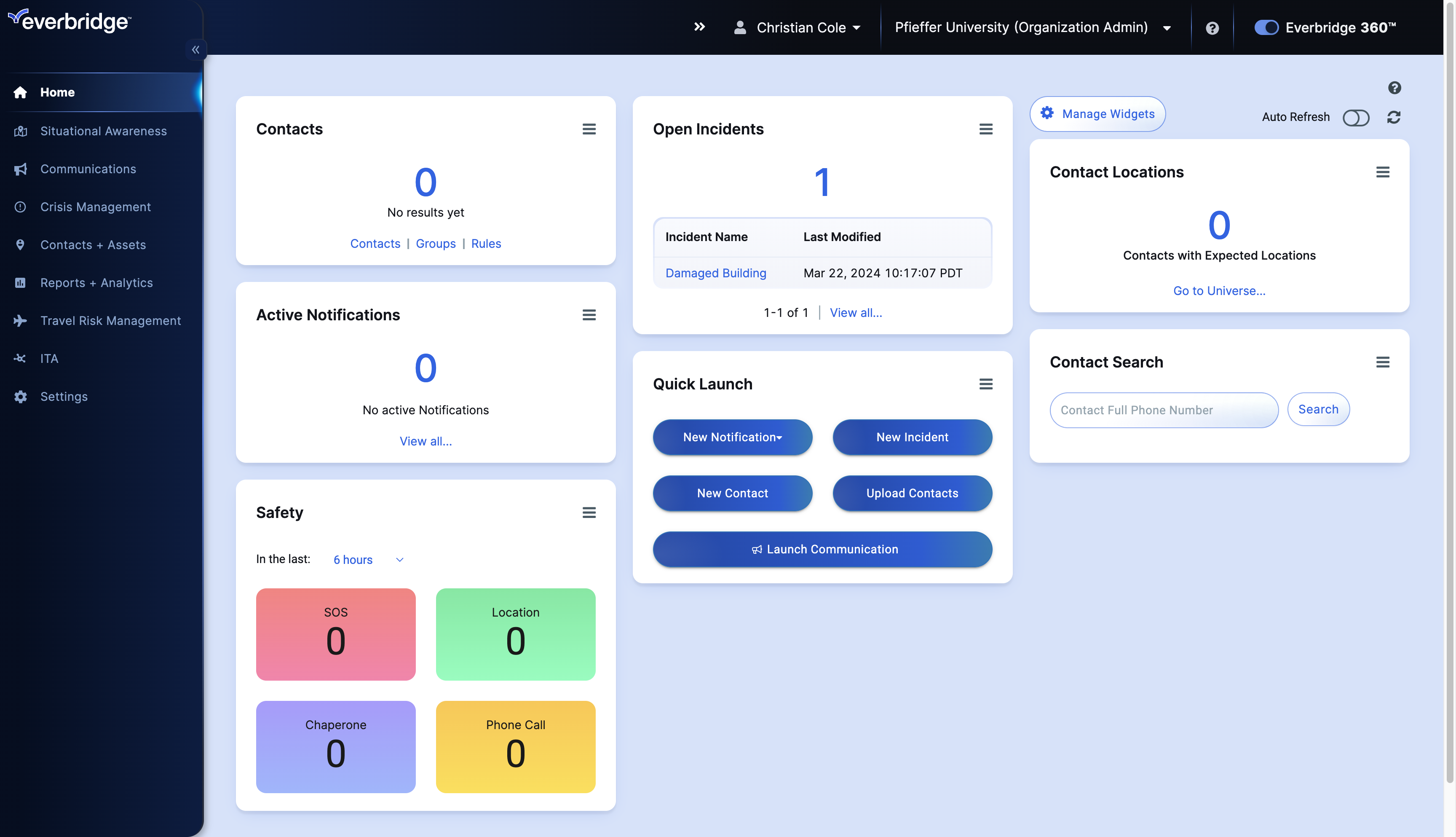Click View all in Open Incidents
This screenshot has height=837, width=1456.
856,313
